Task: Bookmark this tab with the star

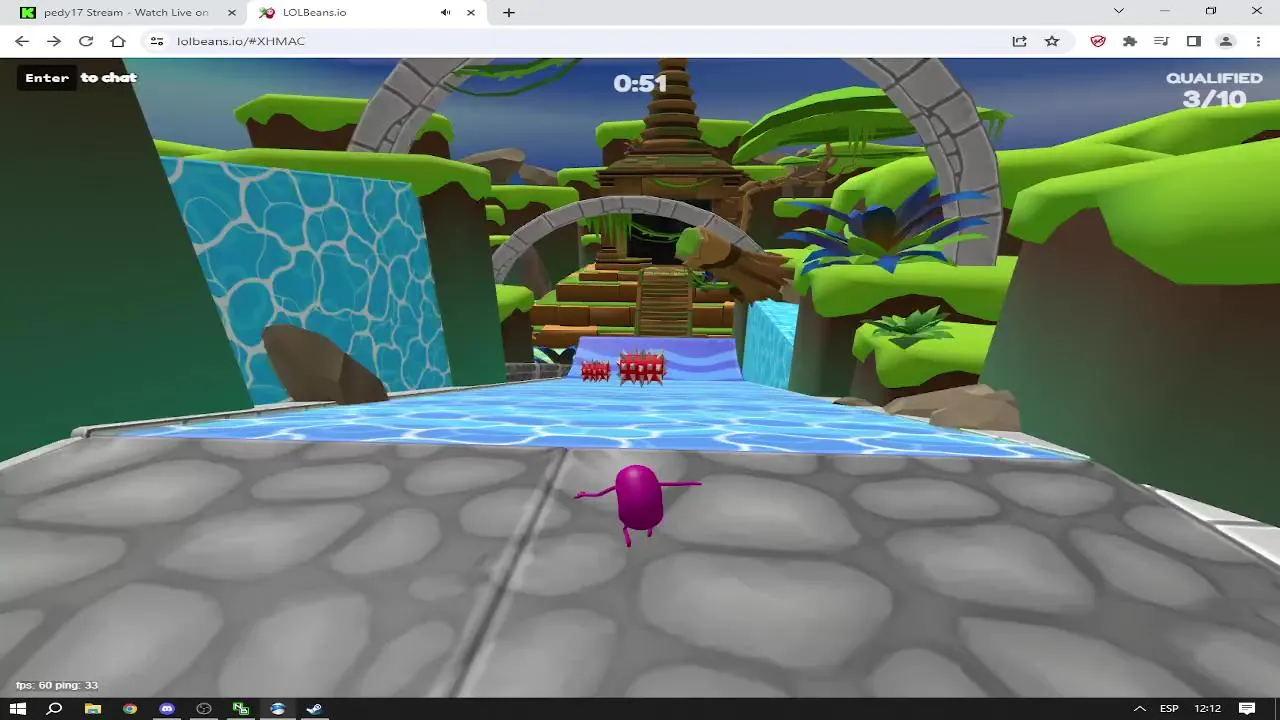Action: click(1052, 41)
